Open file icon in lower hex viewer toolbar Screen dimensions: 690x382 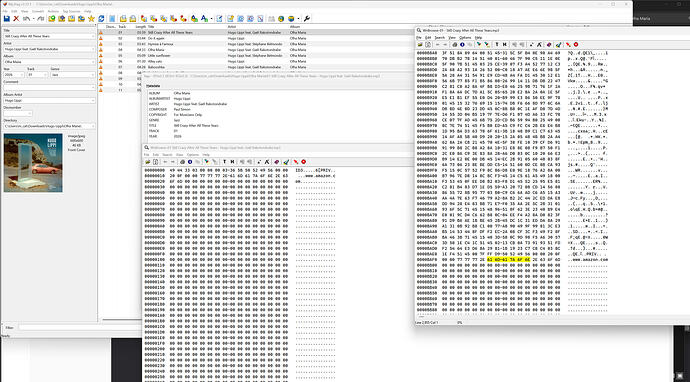click(x=148, y=162)
